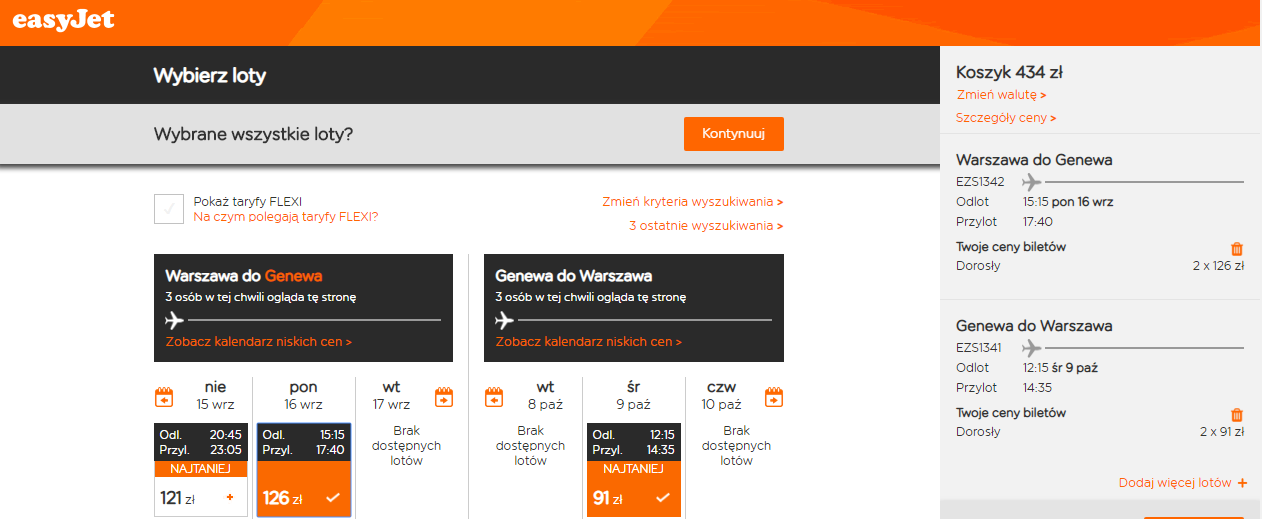Click checkmark on selected 126 zł fare
1262x519 pixels.
333,497
